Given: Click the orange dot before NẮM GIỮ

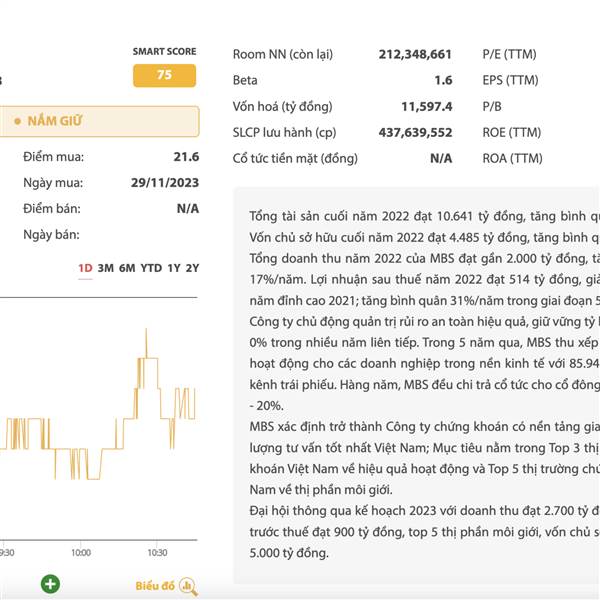Looking at the screenshot, I should pos(15,121).
